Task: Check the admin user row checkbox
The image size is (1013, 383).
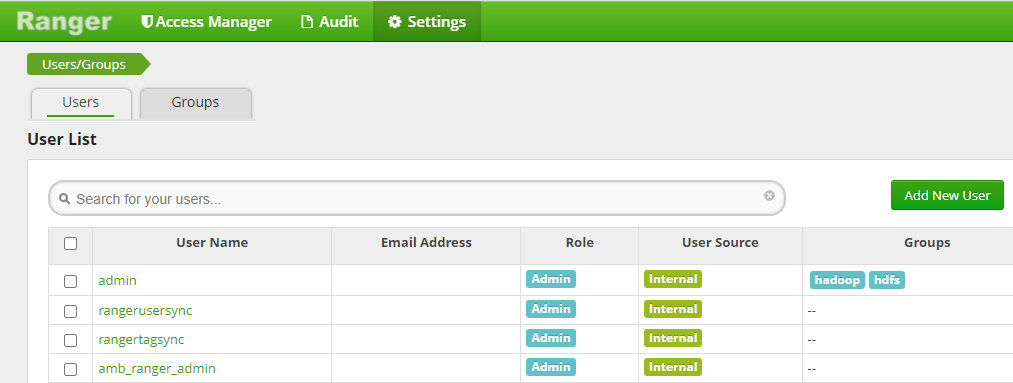Action: (70, 282)
